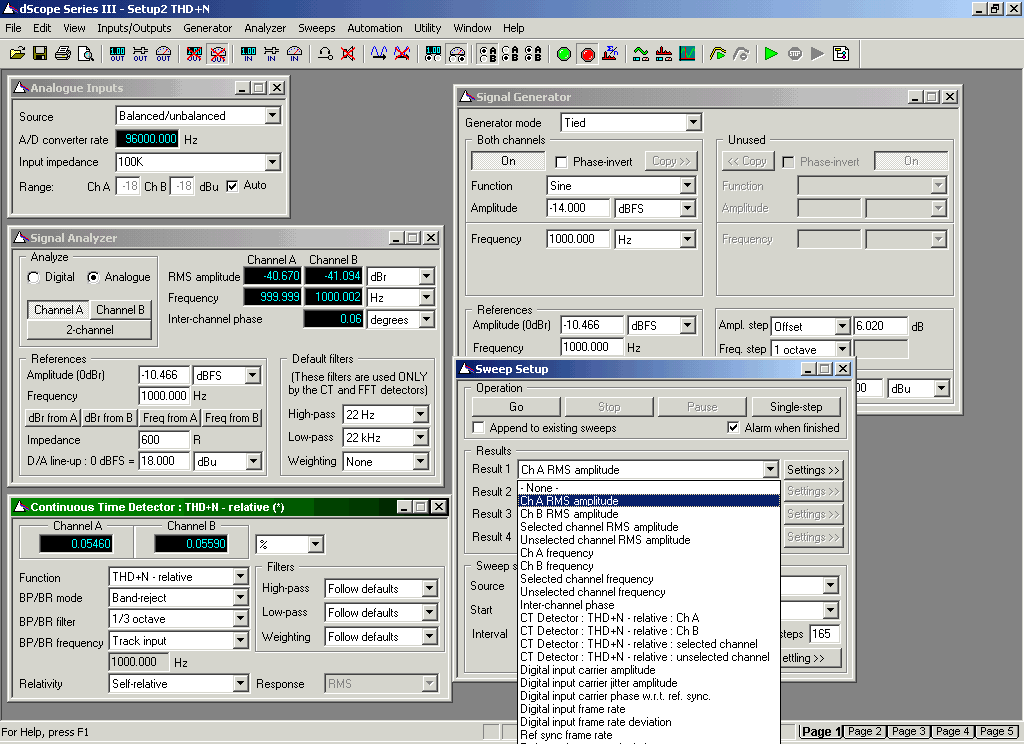Click the yellow sweep curve icon
The image size is (1024, 744).
[x=718, y=54]
